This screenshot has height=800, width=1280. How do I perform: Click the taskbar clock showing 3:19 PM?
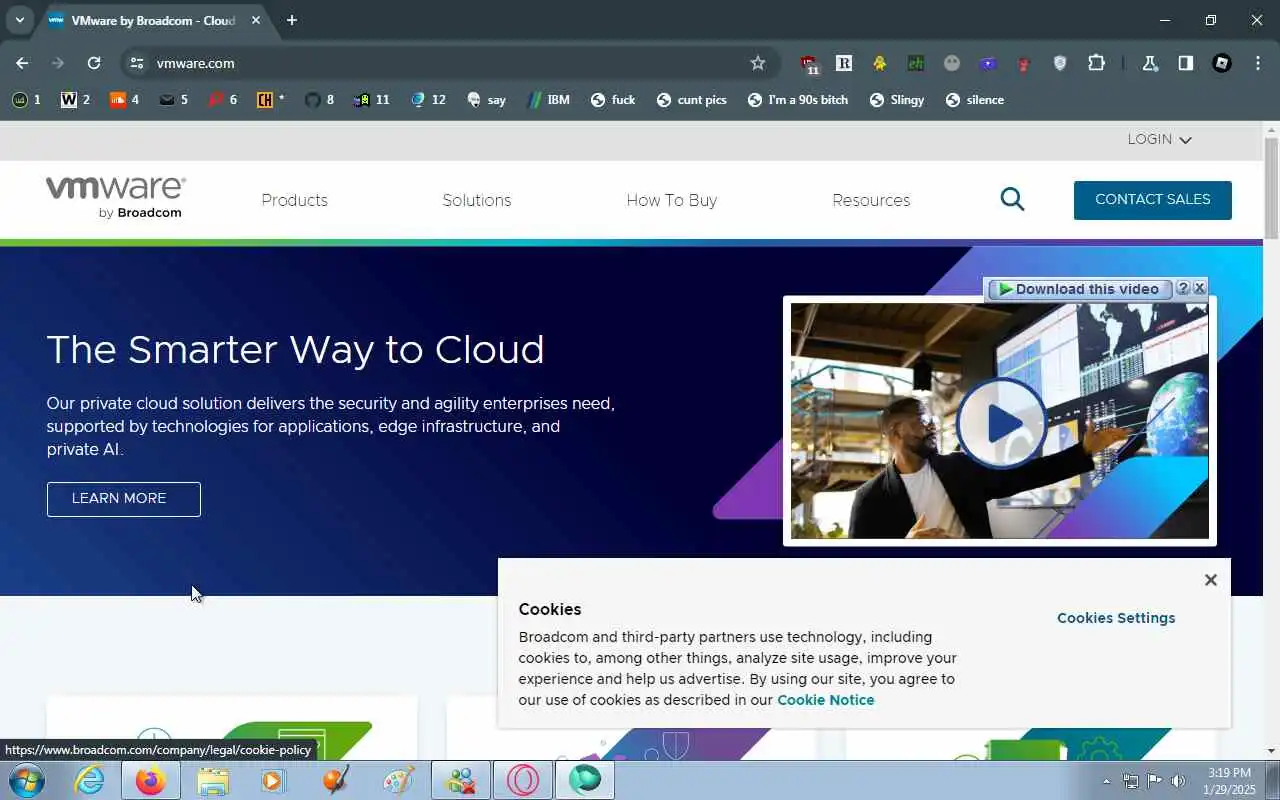pyautogui.click(x=1229, y=781)
